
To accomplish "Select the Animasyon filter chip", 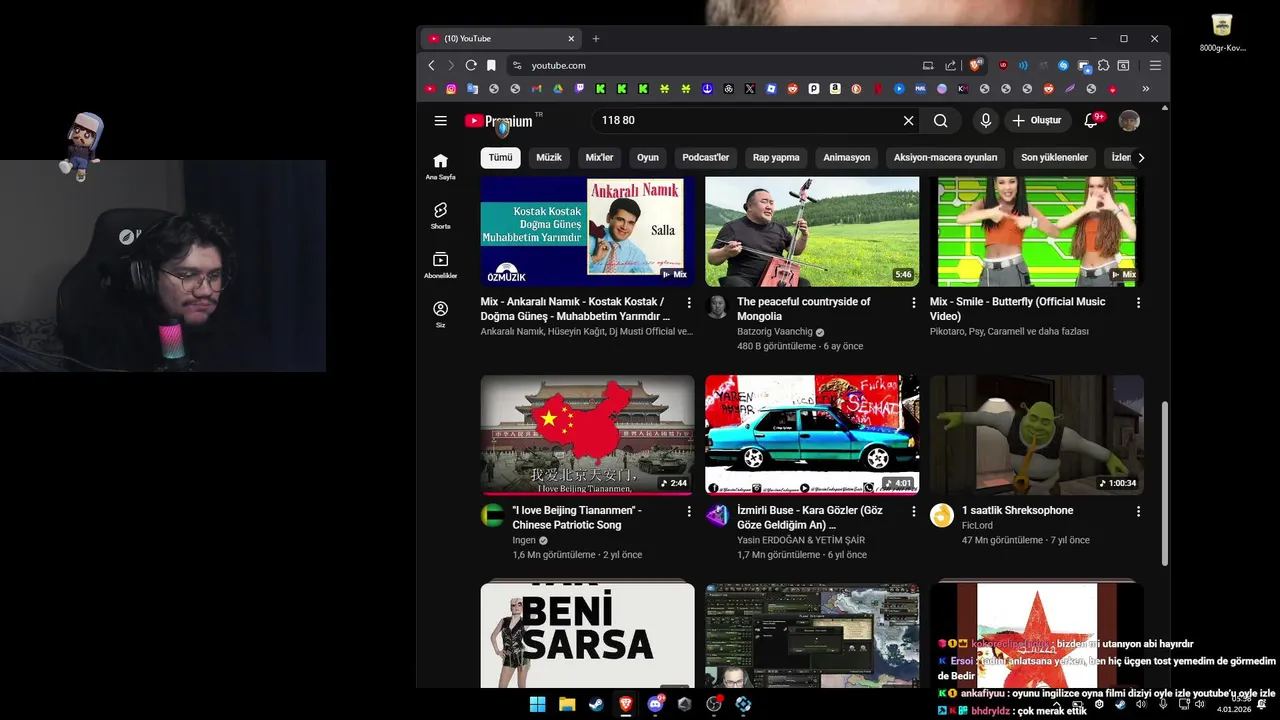I will 847,157.
